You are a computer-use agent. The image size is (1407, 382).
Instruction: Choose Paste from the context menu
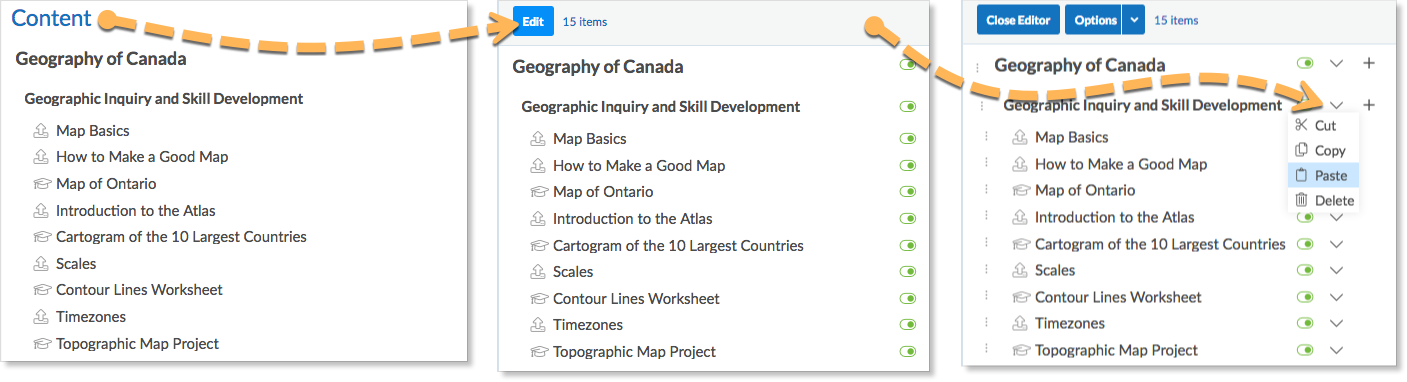tap(1323, 176)
